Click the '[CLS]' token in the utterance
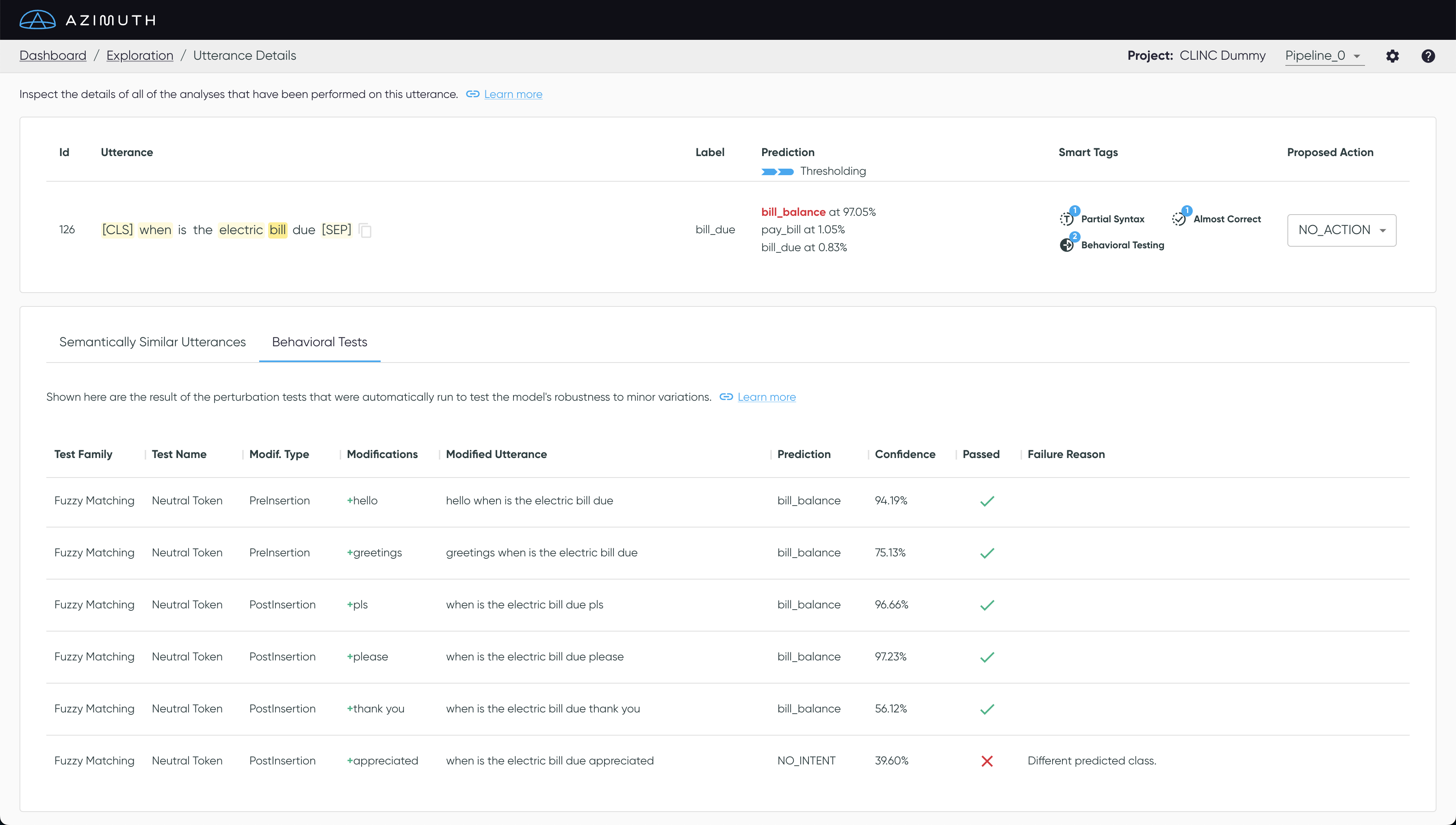The width and height of the screenshot is (1456, 825). click(x=117, y=230)
